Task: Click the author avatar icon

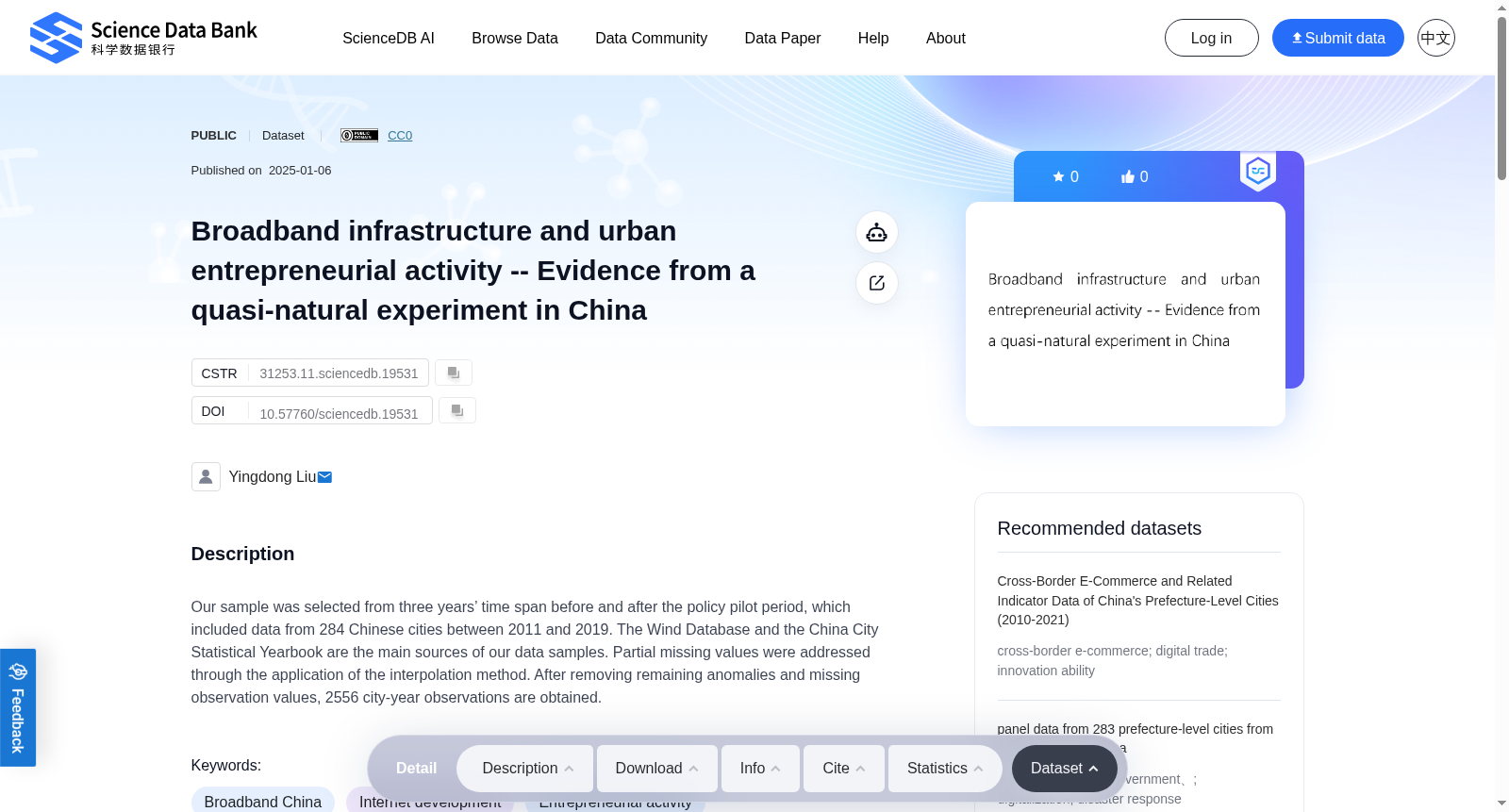Action: pyautogui.click(x=206, y=476)
